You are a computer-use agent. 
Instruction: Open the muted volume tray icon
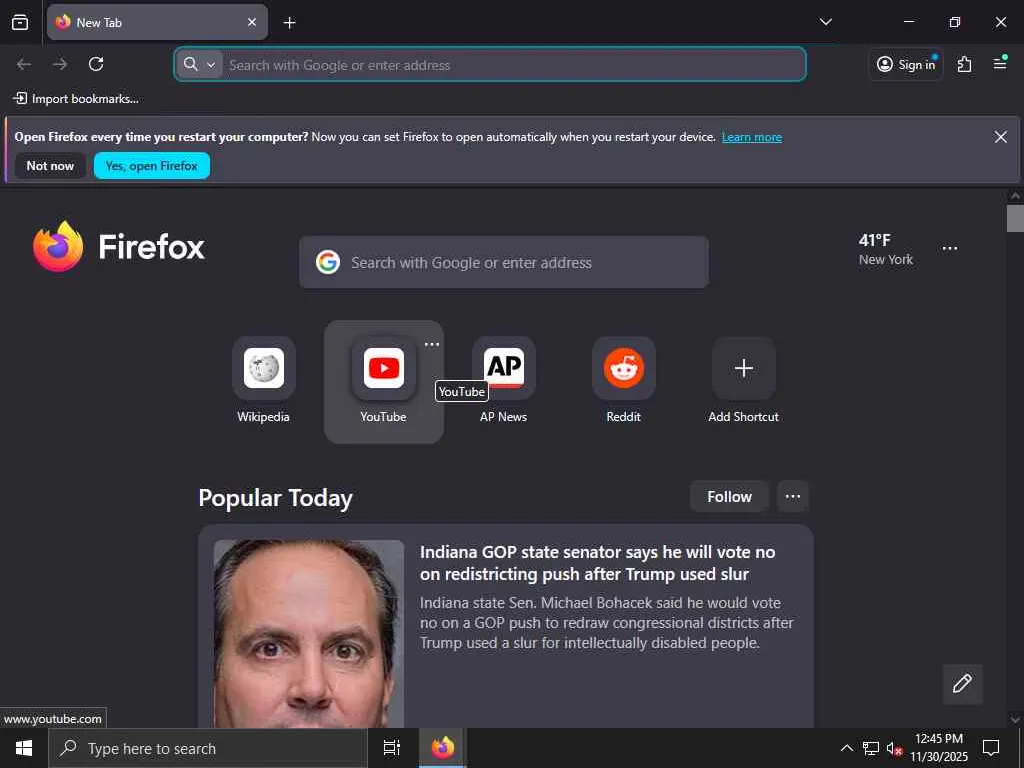894,748
